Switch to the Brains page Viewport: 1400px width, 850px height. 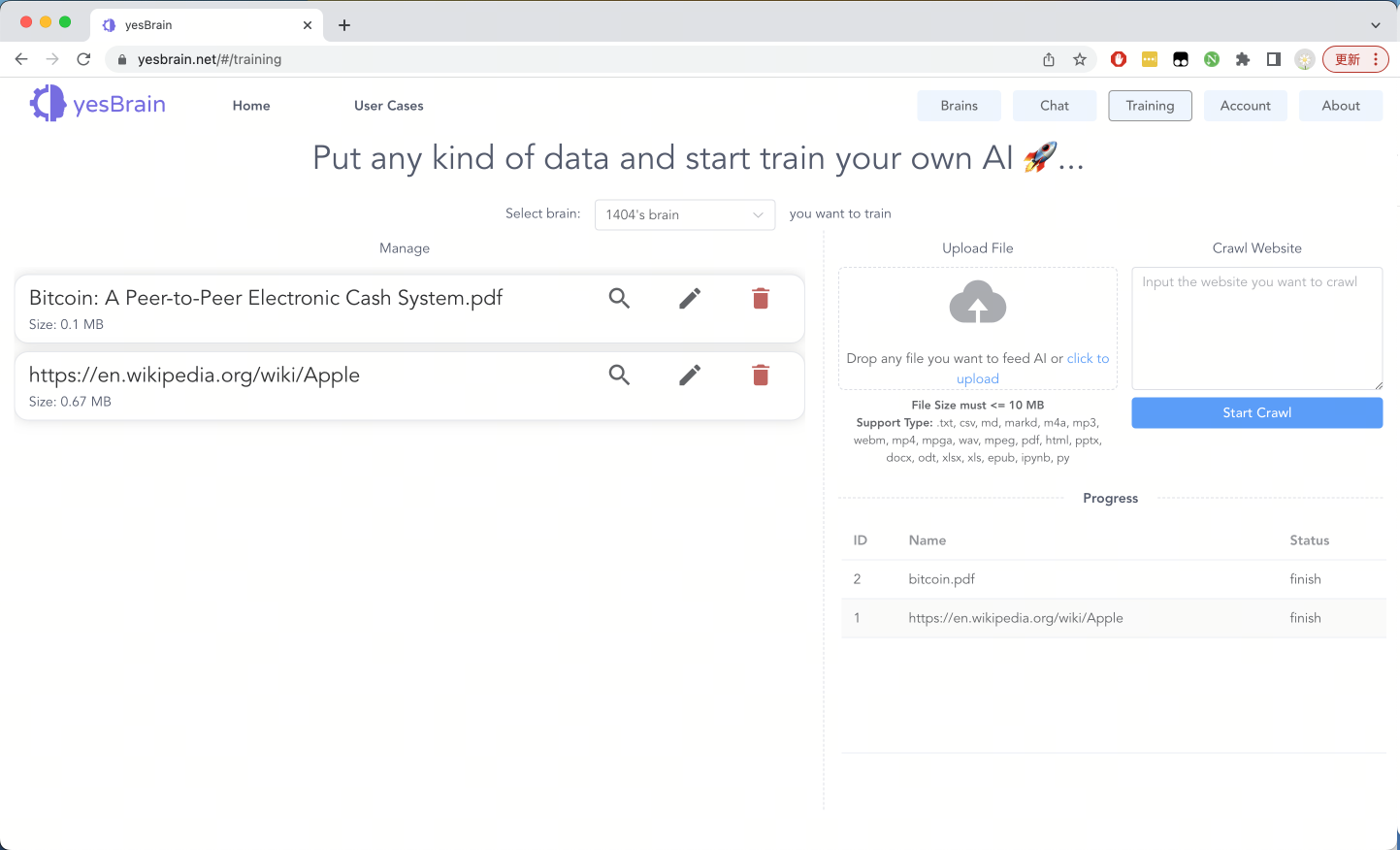coord(960,106)
